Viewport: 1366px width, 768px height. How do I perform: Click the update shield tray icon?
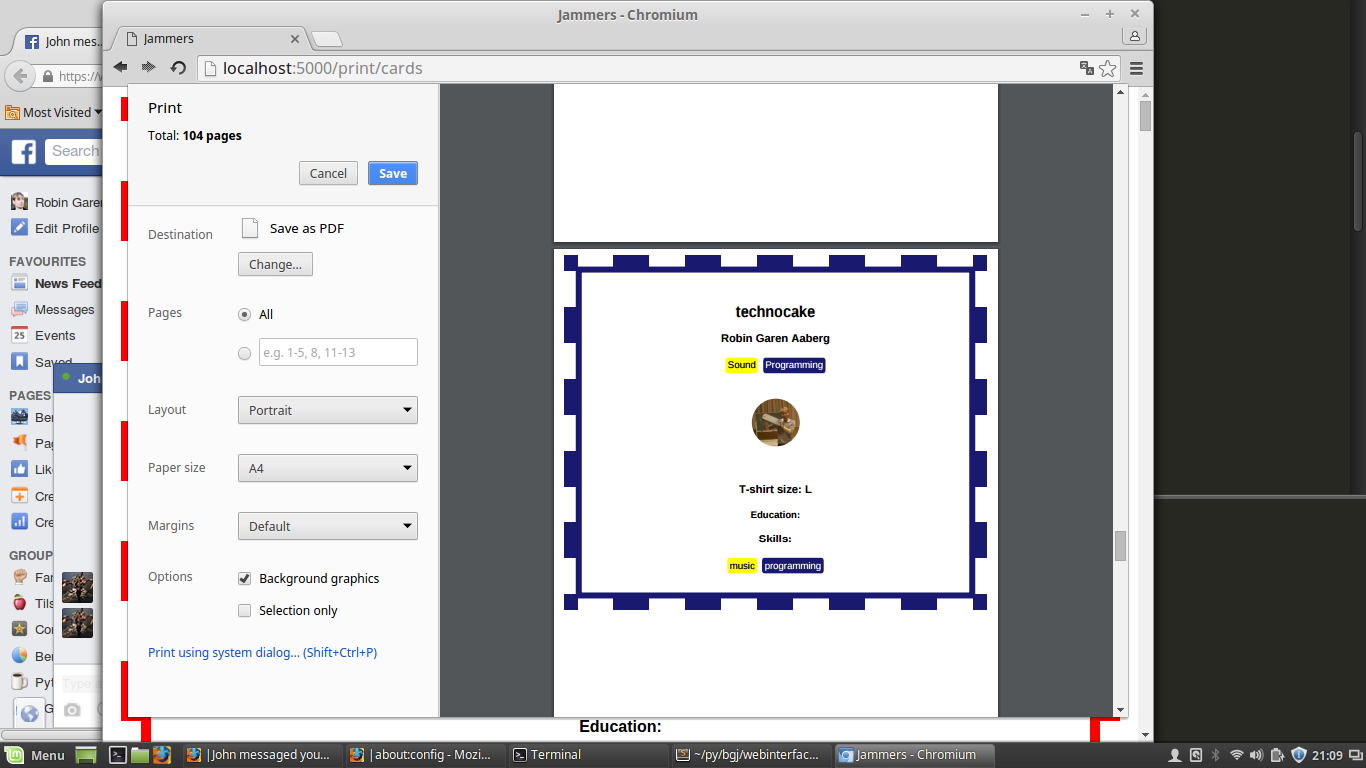click(1298, 755)
